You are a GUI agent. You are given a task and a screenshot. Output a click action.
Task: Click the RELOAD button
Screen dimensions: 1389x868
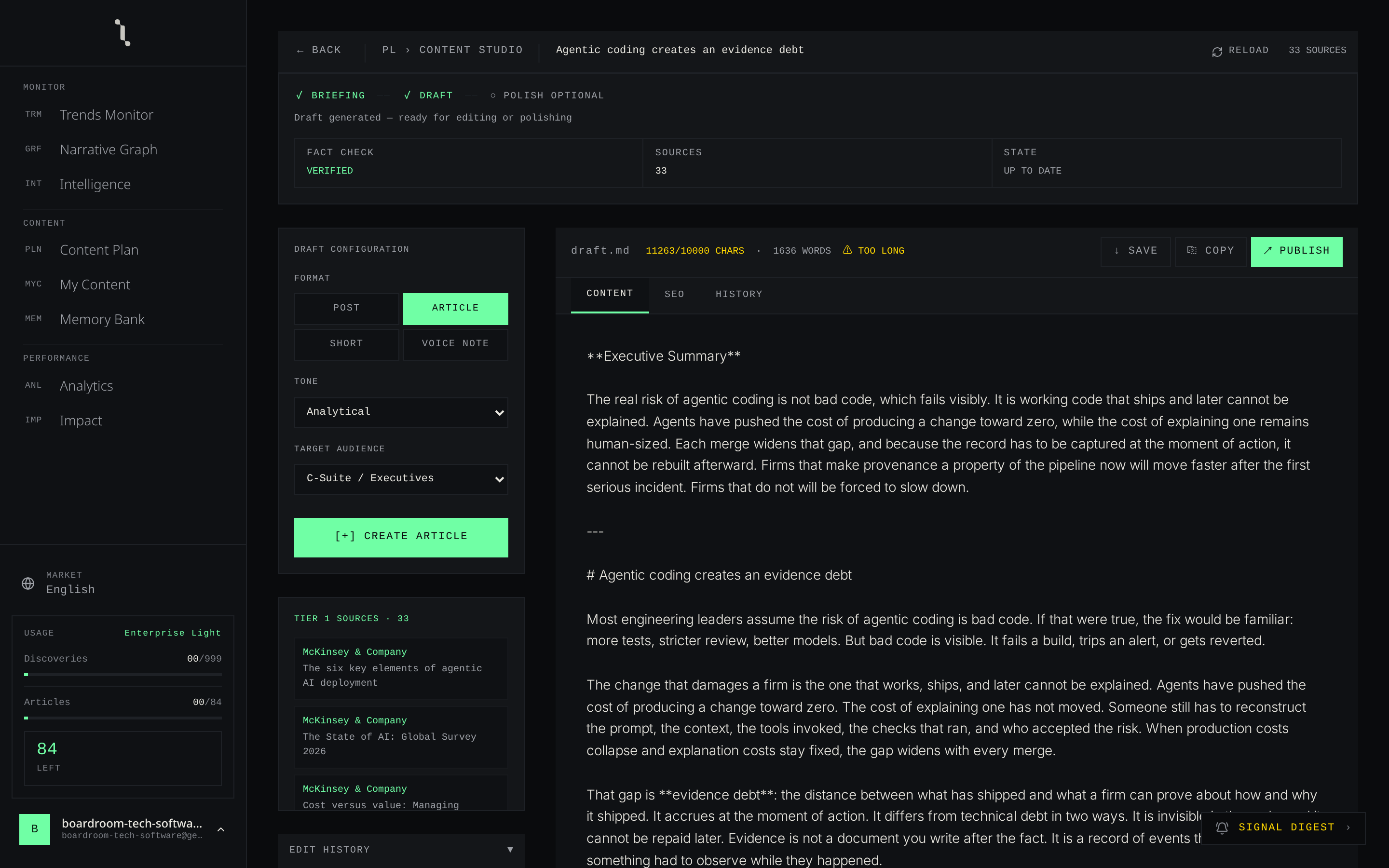pyautogui.click(x=1240, y=51)
